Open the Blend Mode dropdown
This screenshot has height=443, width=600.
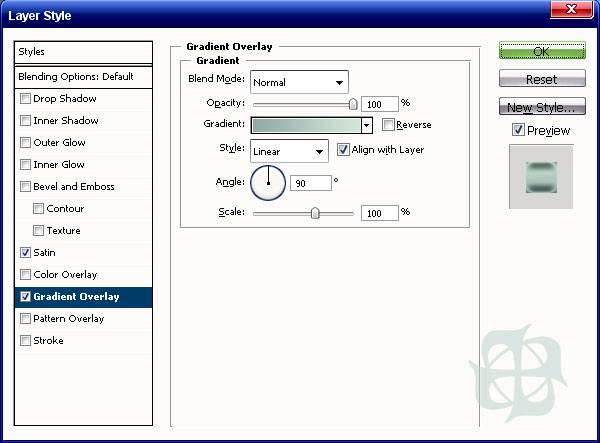(x=299, y=82)
